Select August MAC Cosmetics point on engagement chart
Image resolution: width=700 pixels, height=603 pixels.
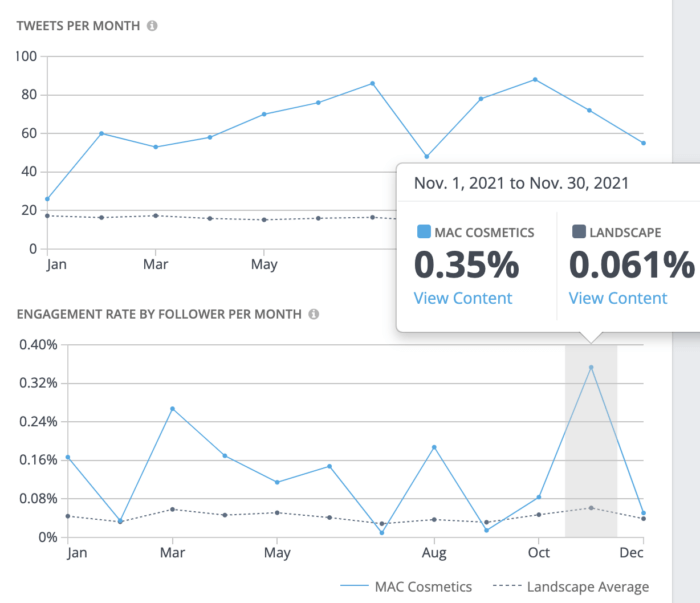pos(434,447)
